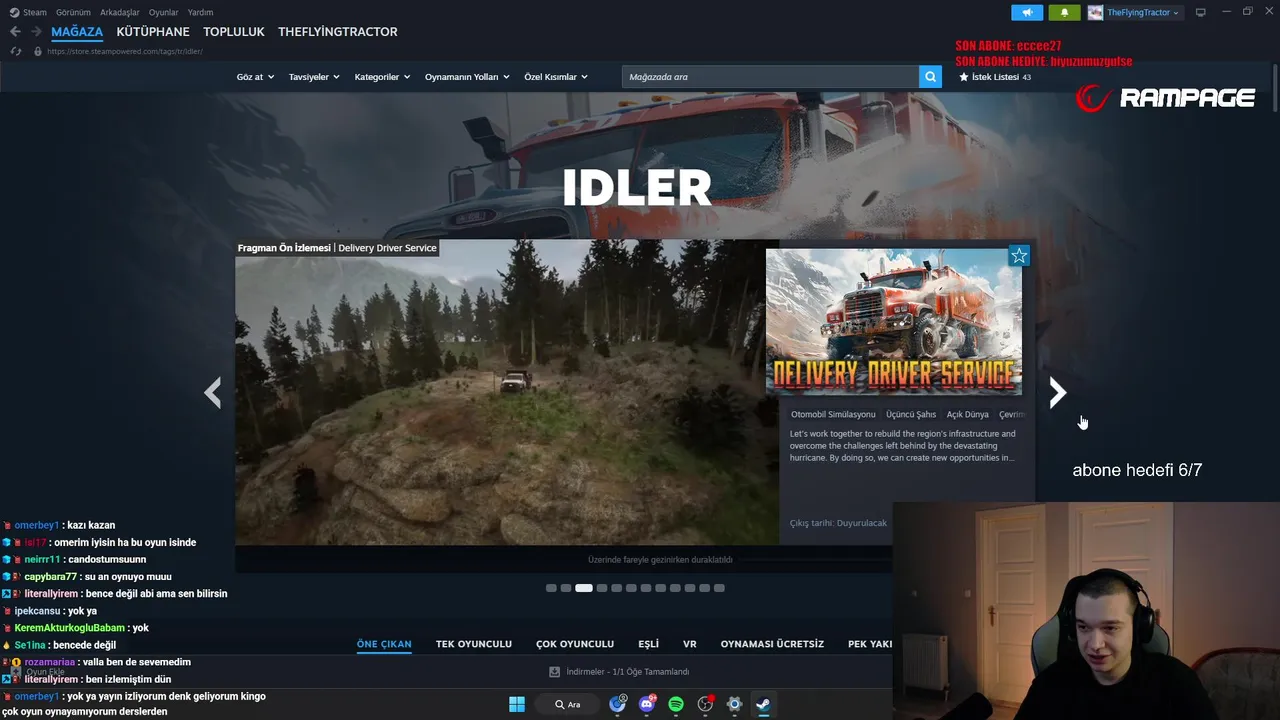Switch to Big Picture mode via the monitor icon
Image resolution: width=1280 pixels, height=720 pixels.
tap(1201, 13)
